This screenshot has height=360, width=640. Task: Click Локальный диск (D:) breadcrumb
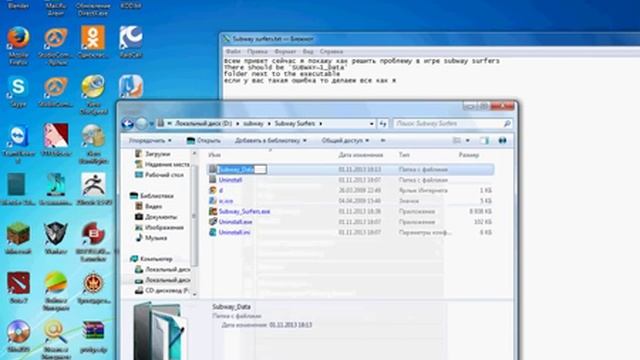pyautogui.click(x=203, y=123)
